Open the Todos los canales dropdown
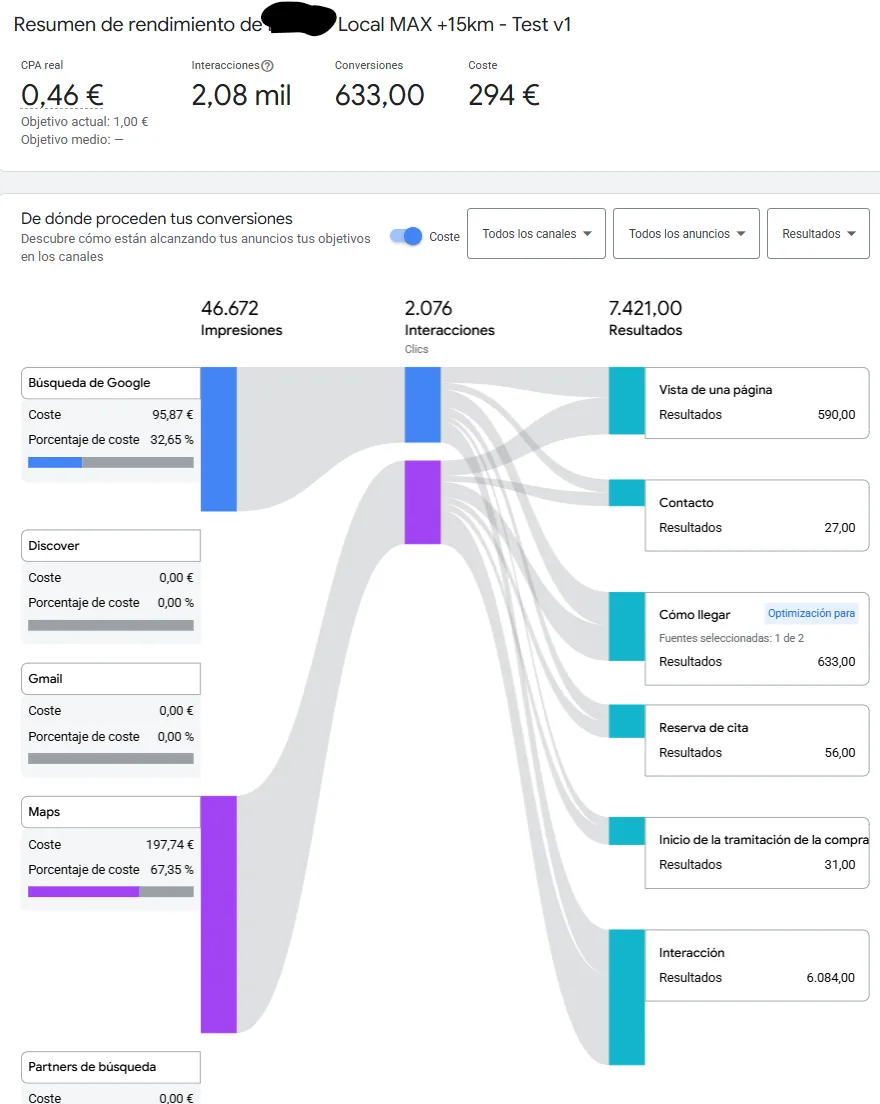The height and width of the screenshot is (1104, 880). 536,234
